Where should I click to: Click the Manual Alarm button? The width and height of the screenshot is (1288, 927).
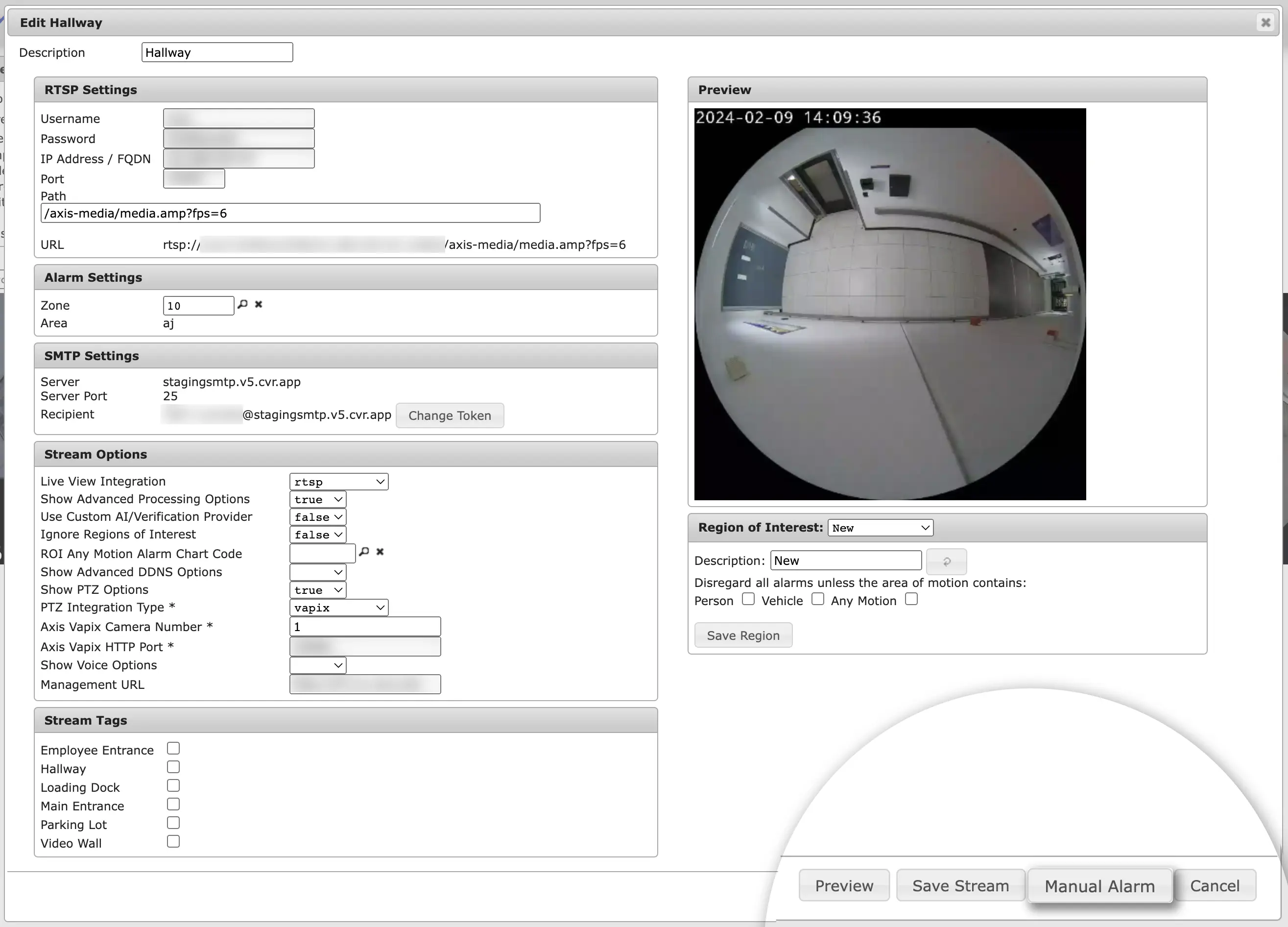[1099, 886]
